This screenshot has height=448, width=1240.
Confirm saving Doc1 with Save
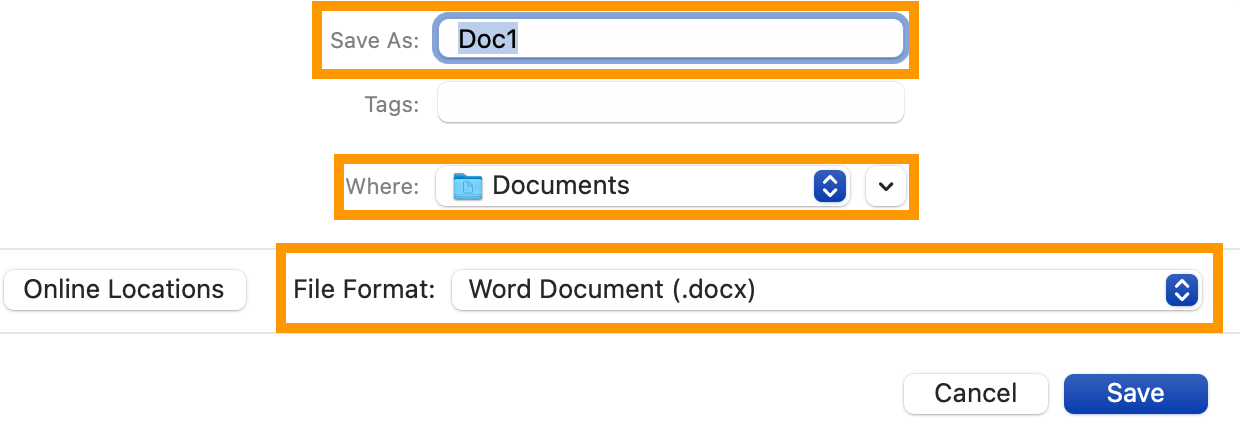click(1135, 394)
